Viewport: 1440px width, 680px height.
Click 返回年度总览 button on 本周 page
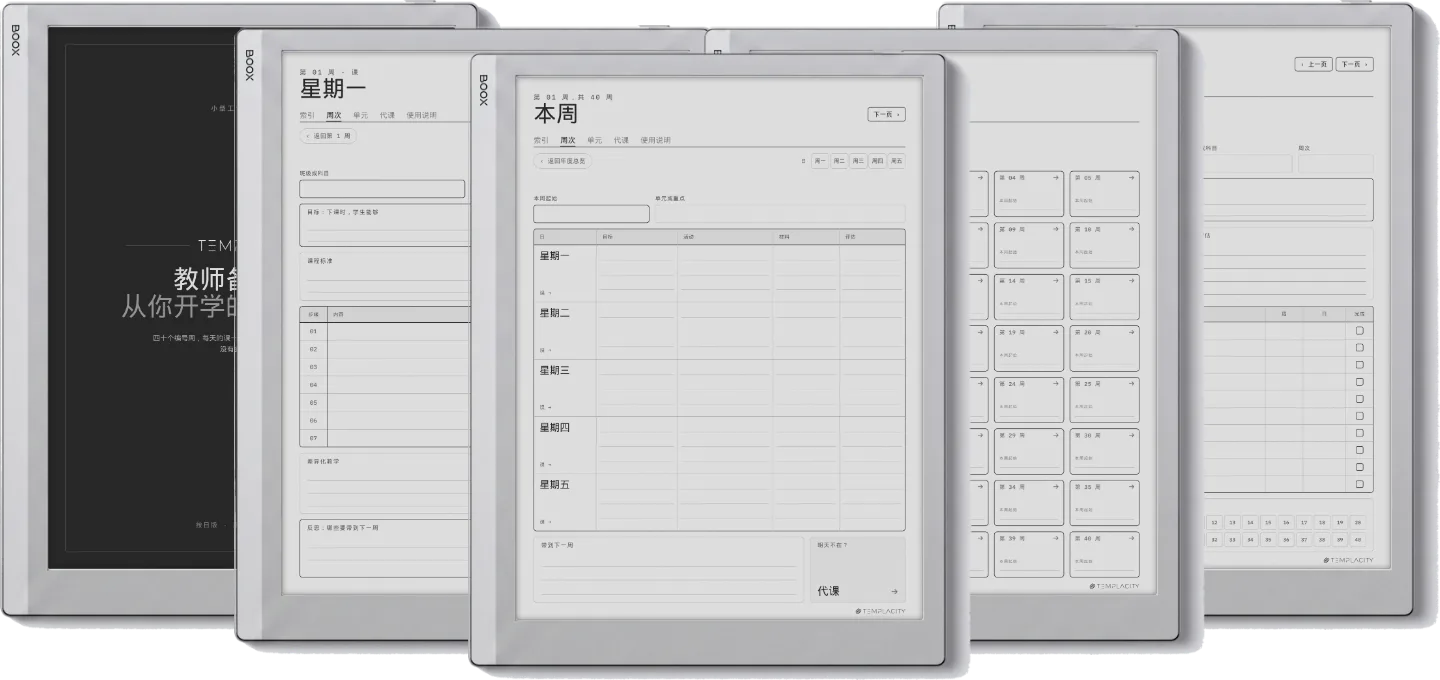click(562, 161)
